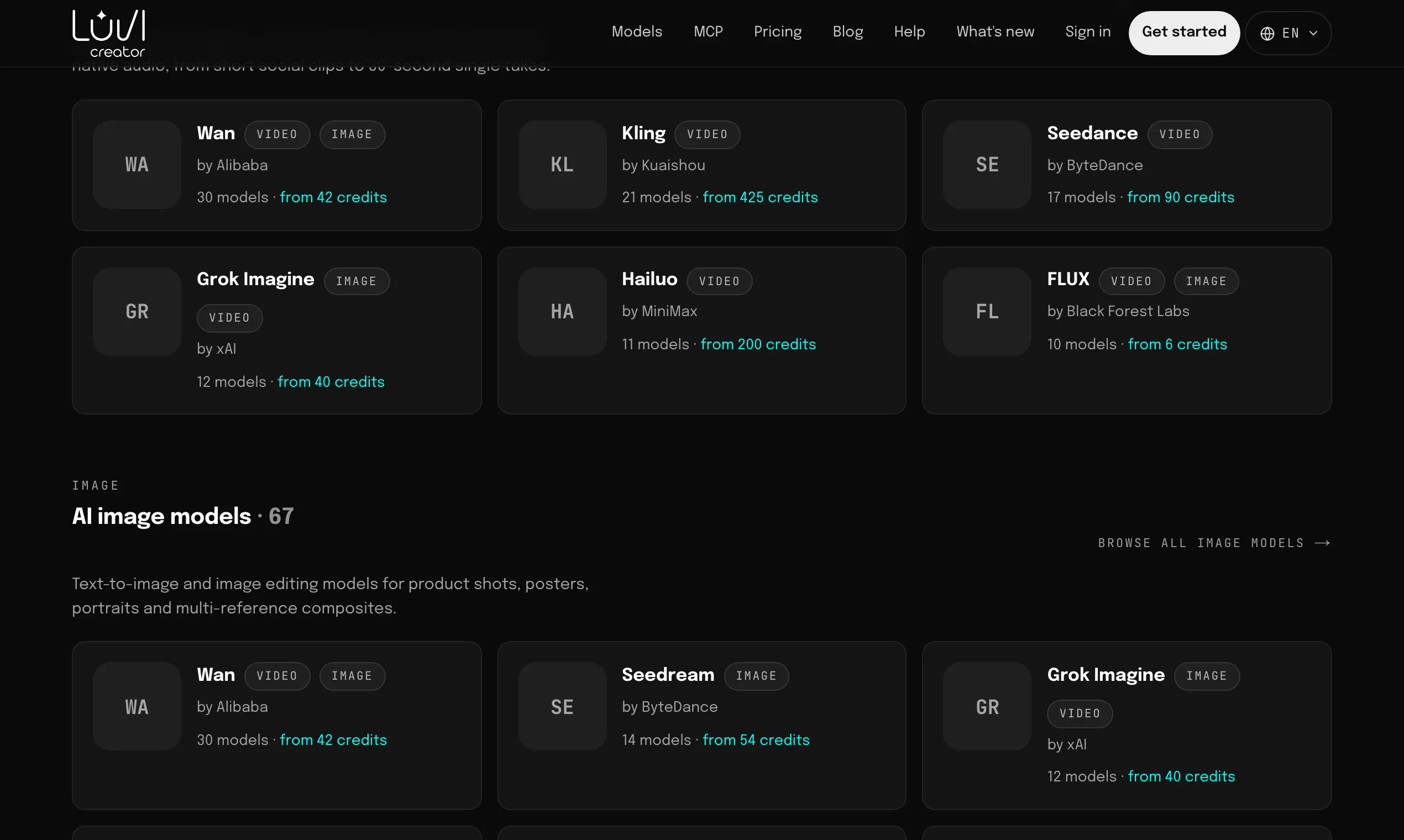This screenshot has height=840, width=1404.
Task: Click the KL icon for Kling
Action: [x=562, y=165]
